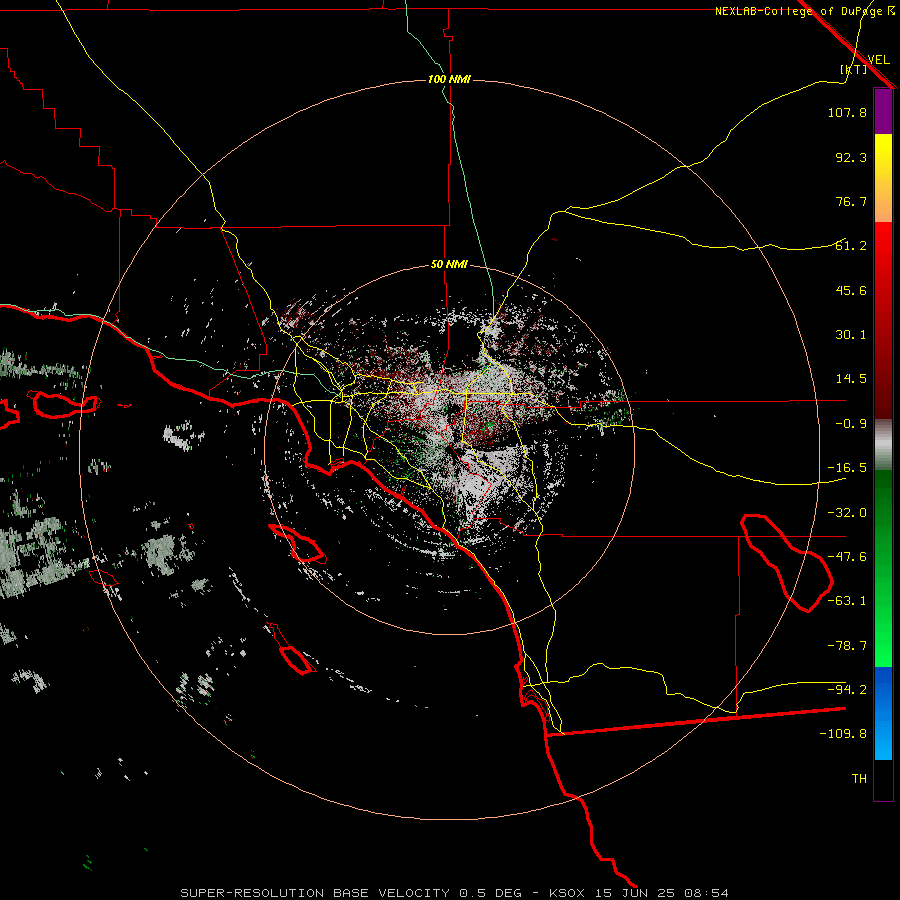Select the -32.0 value on the velocity scale
This screenshot has height=900, width=900.
847,513
